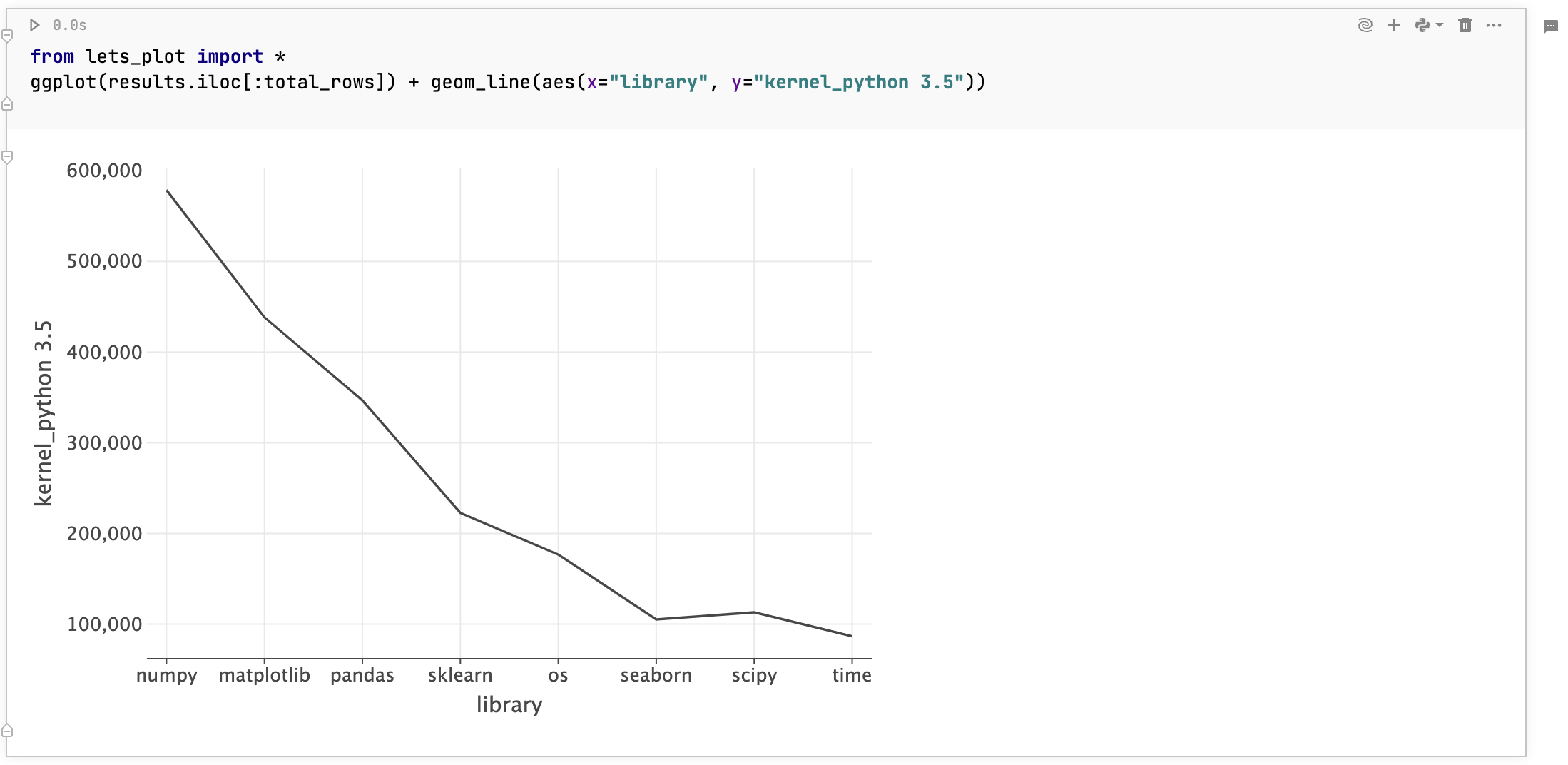Click the numpy label on the x-axis
This screenshot has width=1568, height=765.
tap(166, 675)
